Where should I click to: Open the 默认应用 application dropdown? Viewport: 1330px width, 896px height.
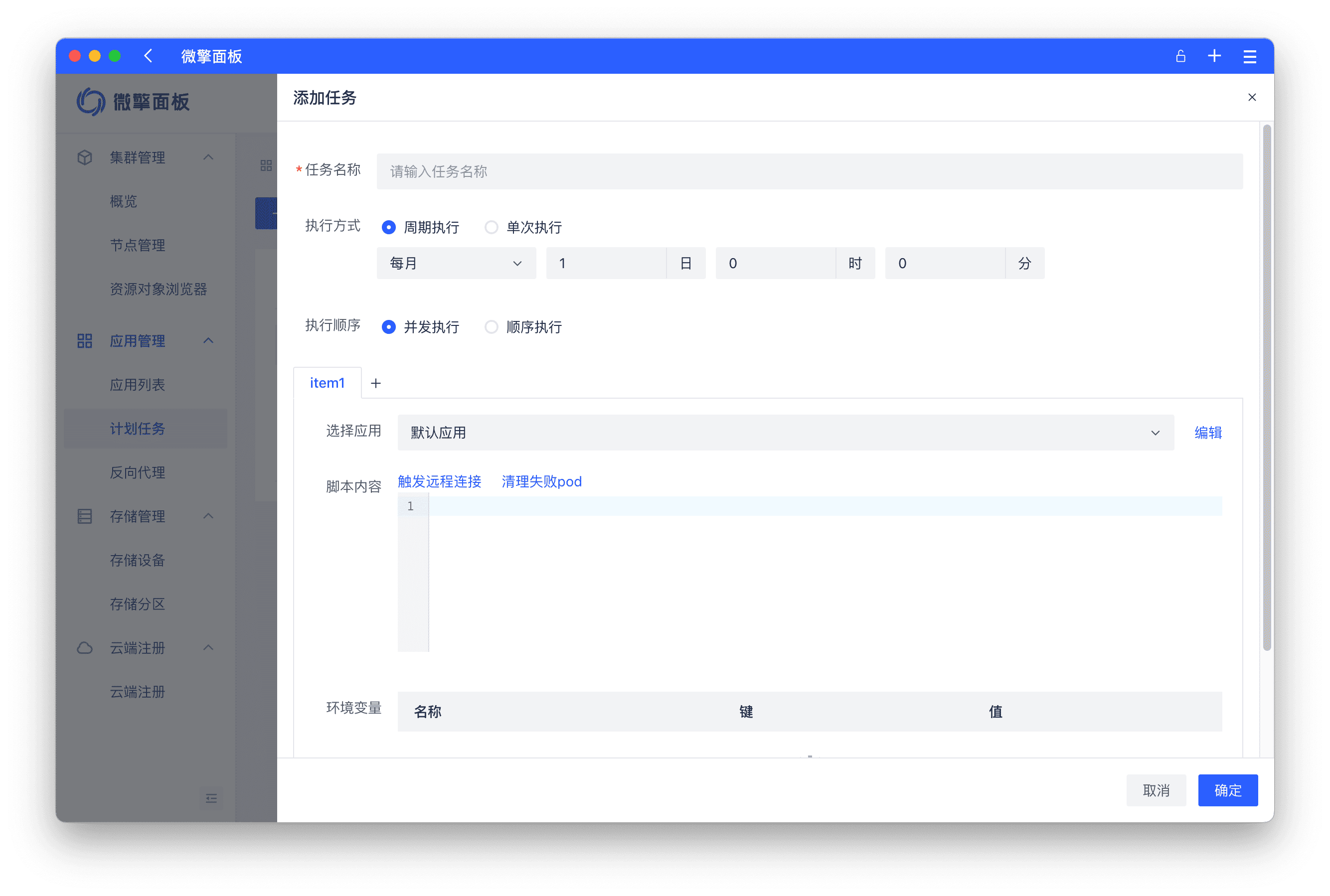click(x=785, y=433)
